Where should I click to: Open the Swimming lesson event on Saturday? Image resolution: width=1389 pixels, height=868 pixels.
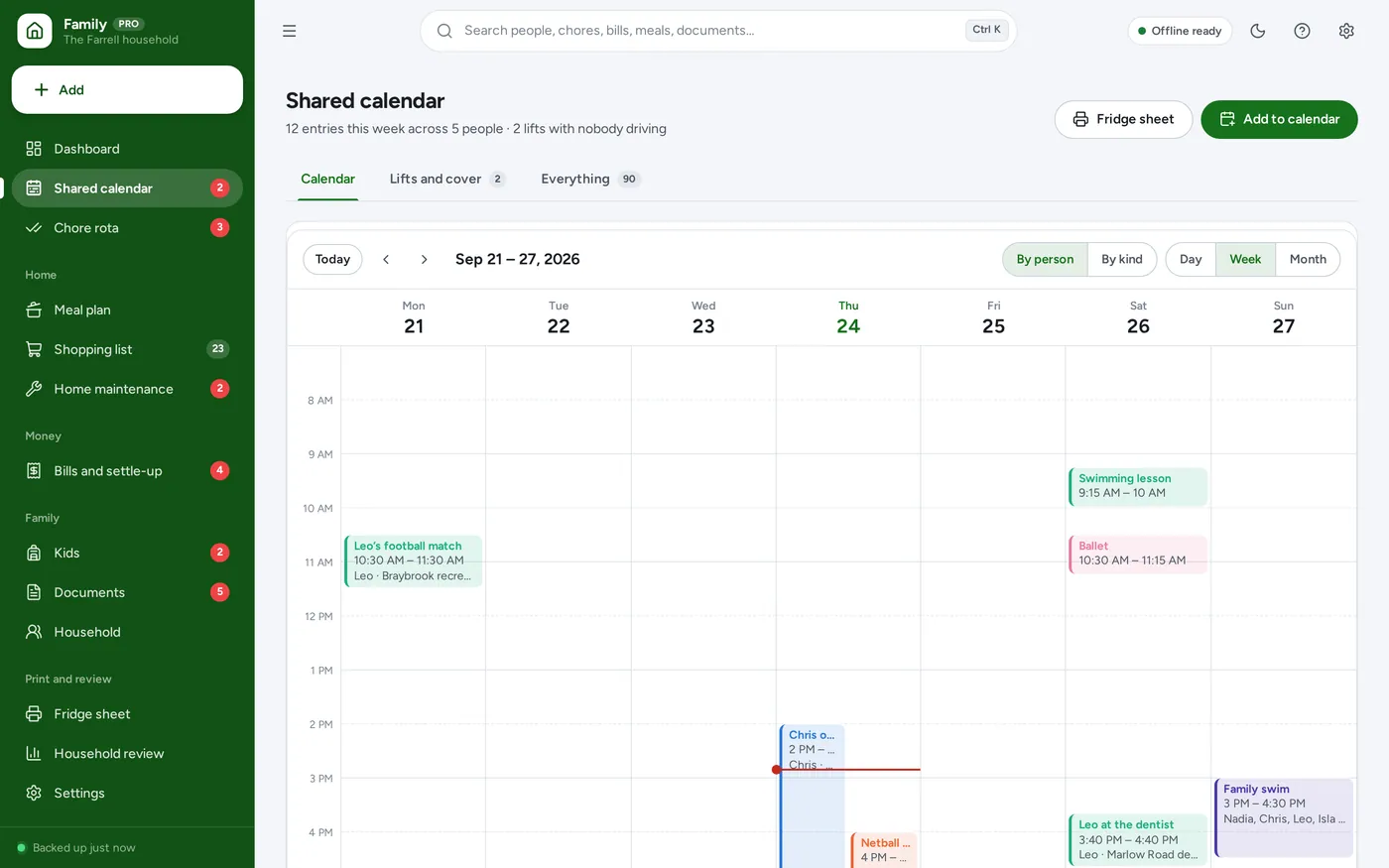click(x=1138, y=486)
